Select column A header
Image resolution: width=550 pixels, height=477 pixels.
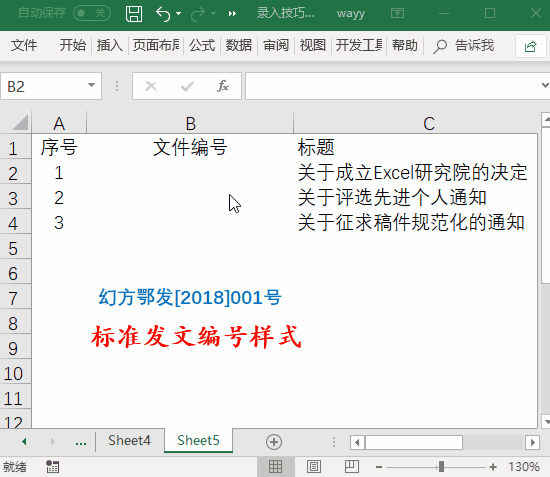(x=59, y=123)
